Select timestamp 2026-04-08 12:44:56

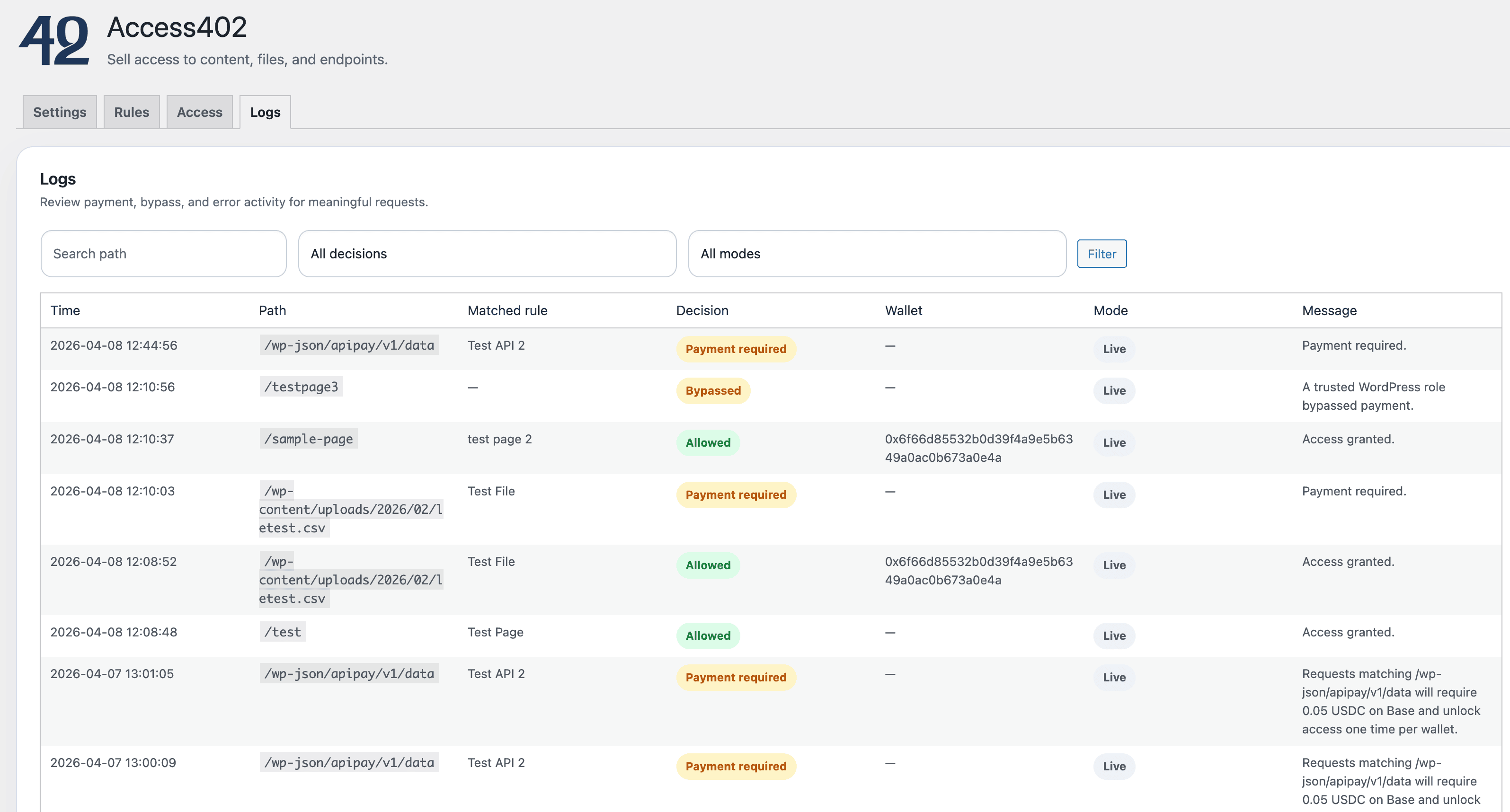(114, 345)
